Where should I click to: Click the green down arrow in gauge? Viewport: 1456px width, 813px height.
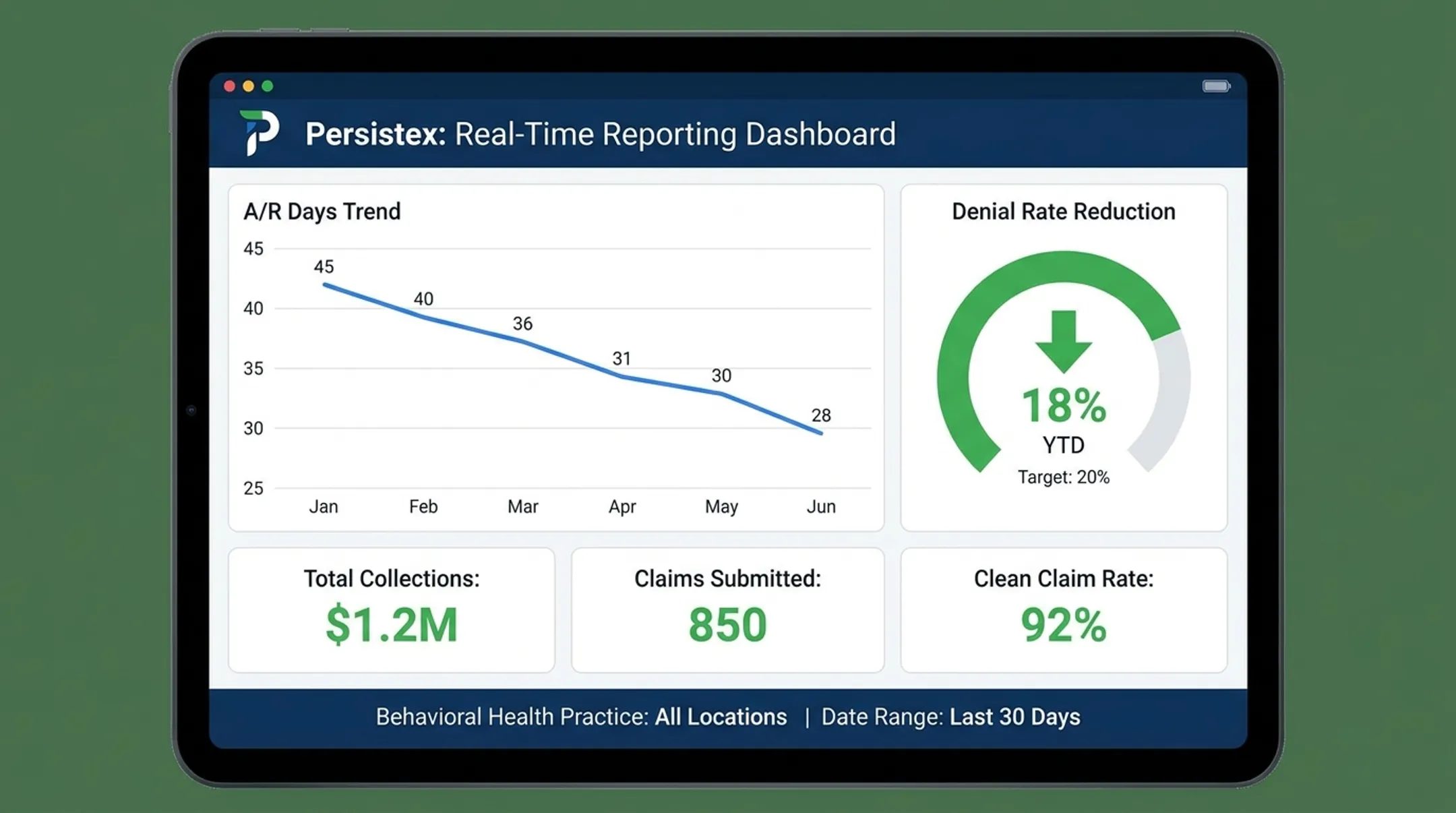click(x=1064, y=342)
